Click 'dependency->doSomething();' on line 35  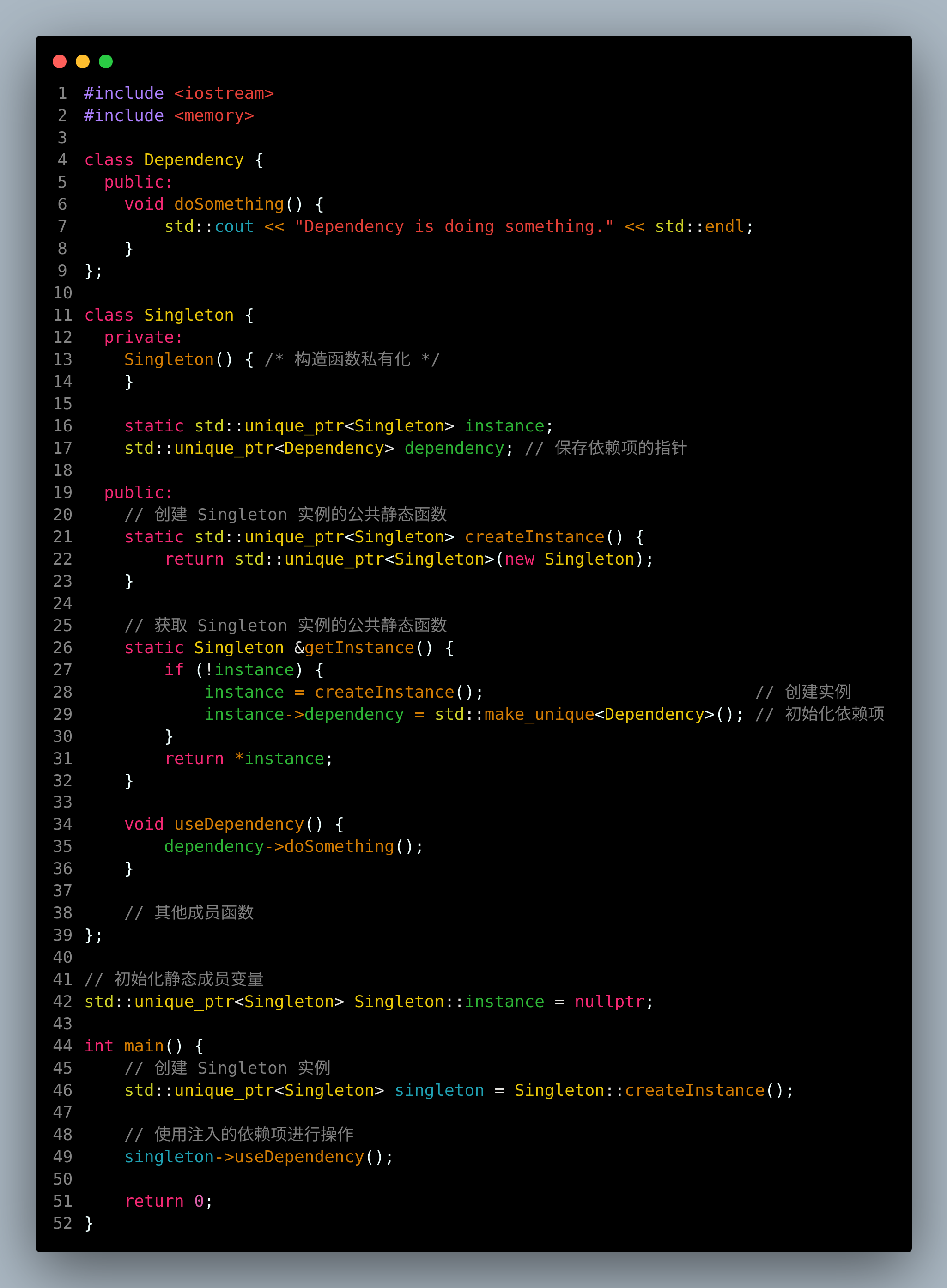coord(294,847)
